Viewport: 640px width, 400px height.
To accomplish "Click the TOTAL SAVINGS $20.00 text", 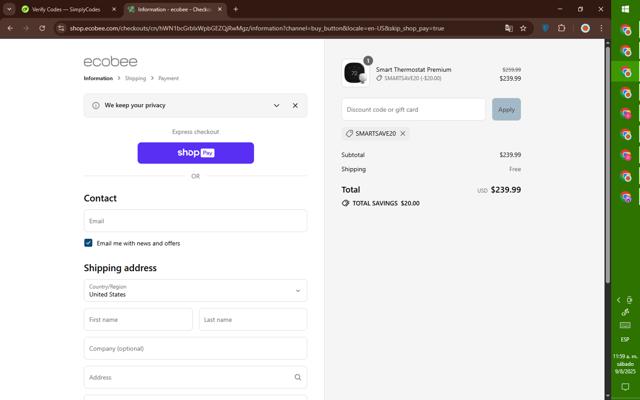I will coord(386,203).
